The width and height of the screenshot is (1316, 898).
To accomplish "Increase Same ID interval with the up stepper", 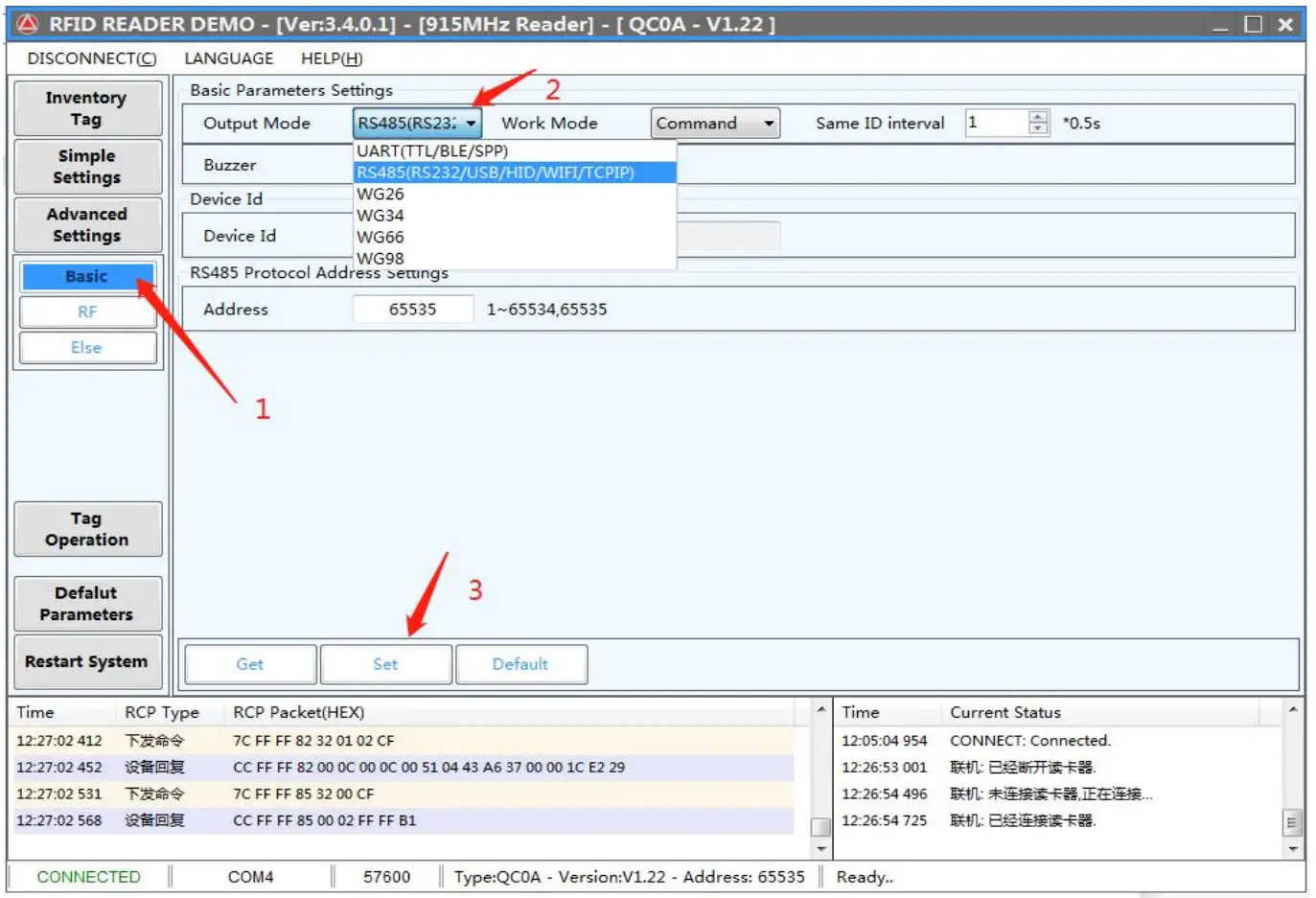I will [1038, 117].
